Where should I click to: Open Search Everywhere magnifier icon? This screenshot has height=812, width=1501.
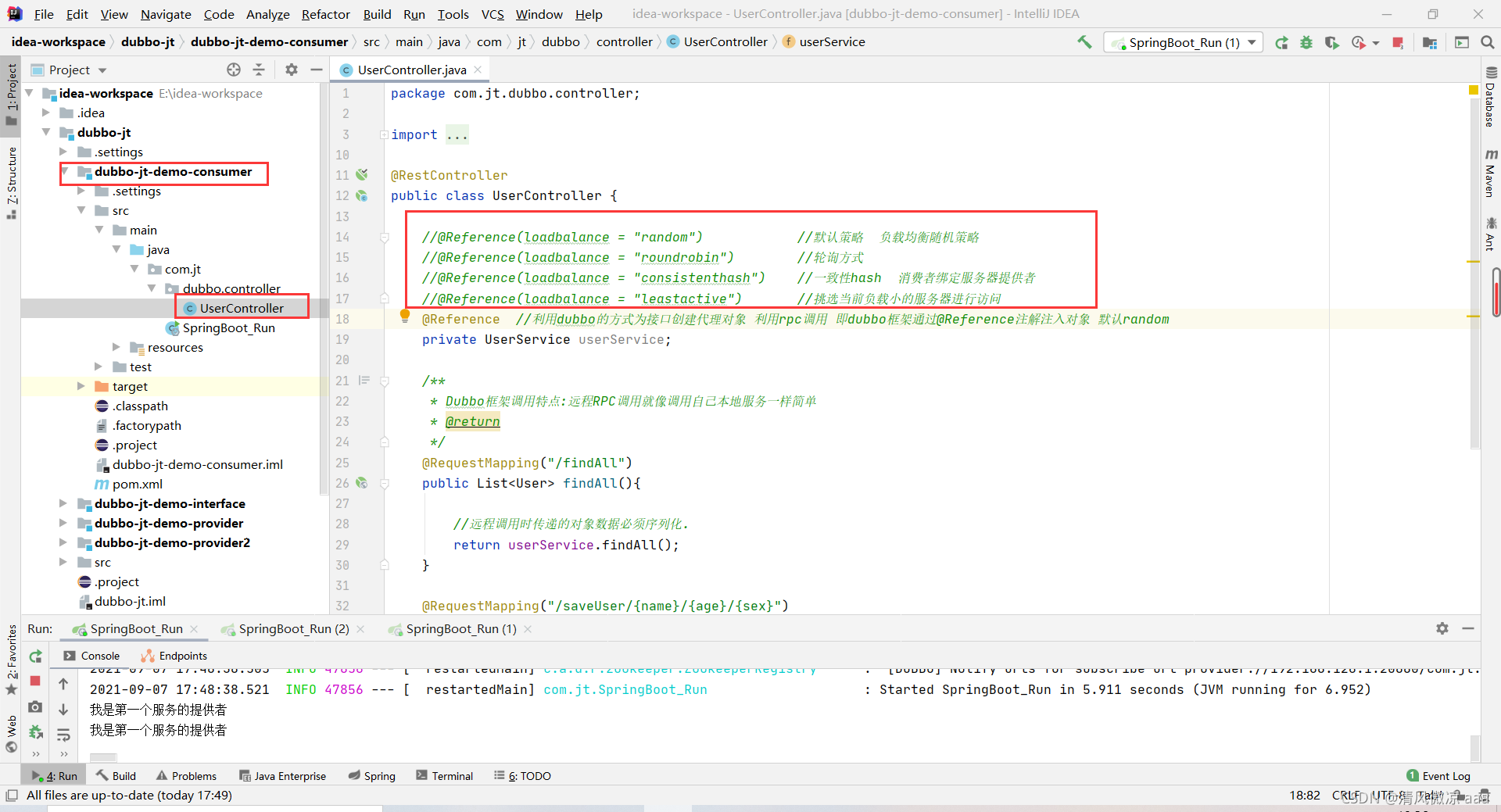coord(1488,43)
